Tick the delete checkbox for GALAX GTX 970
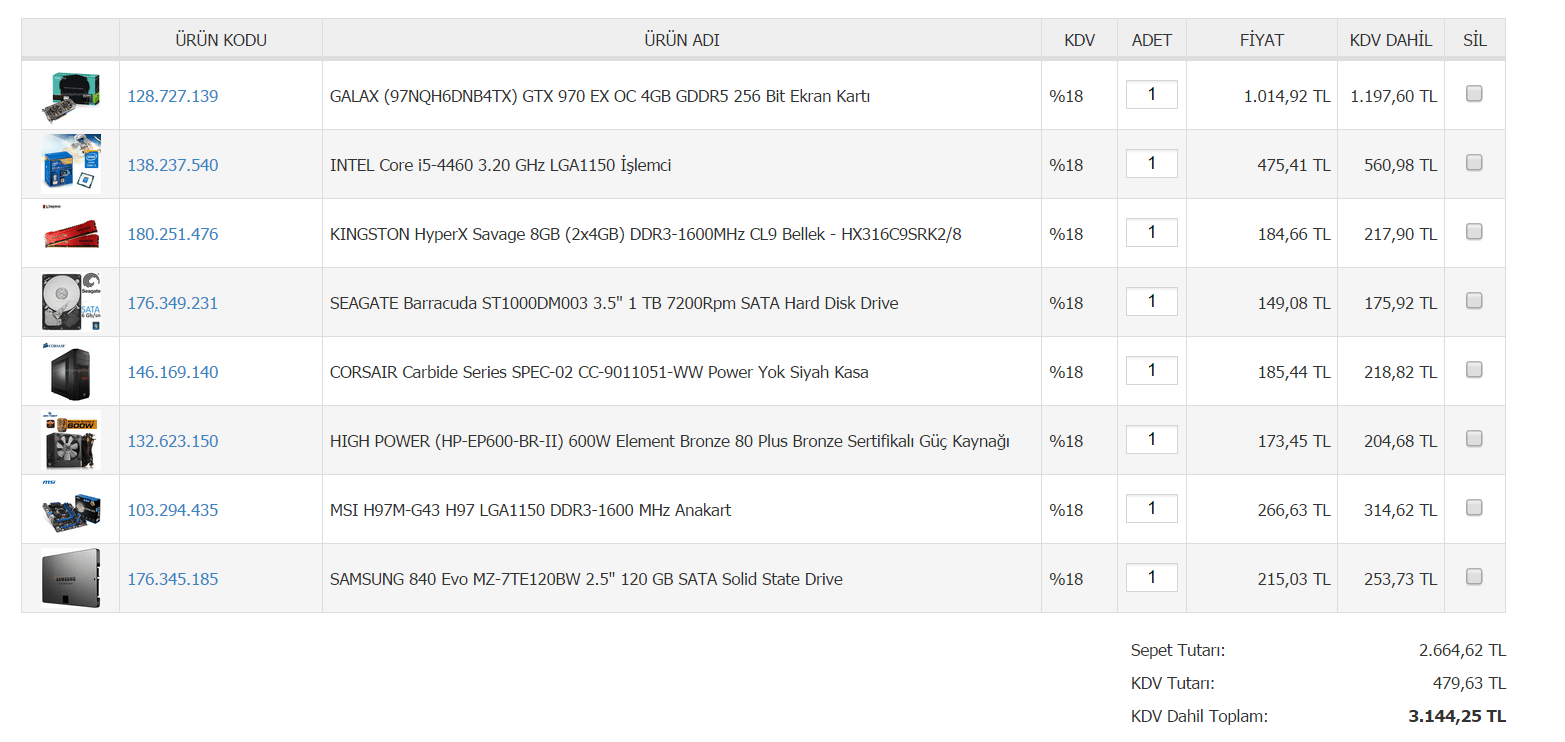This screenshot has height=742, width=1565. pos(1474,94)
